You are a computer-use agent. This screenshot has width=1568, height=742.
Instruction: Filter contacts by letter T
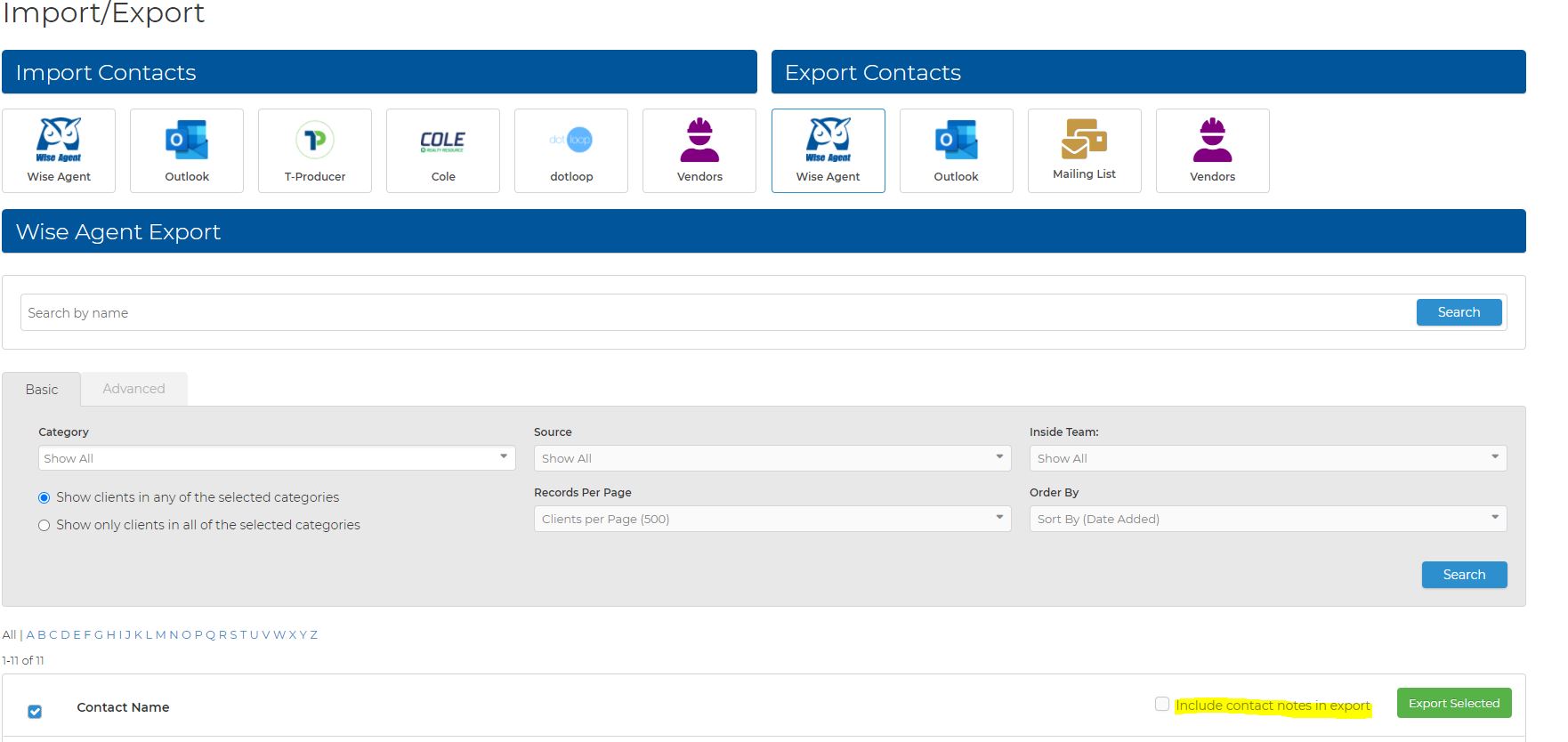click(243, 634)
